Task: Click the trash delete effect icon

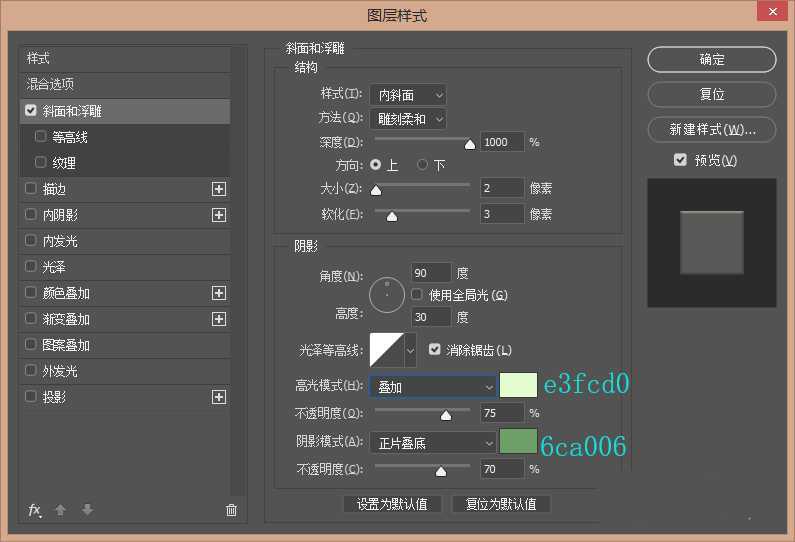Action: click(x=231, y=510)
